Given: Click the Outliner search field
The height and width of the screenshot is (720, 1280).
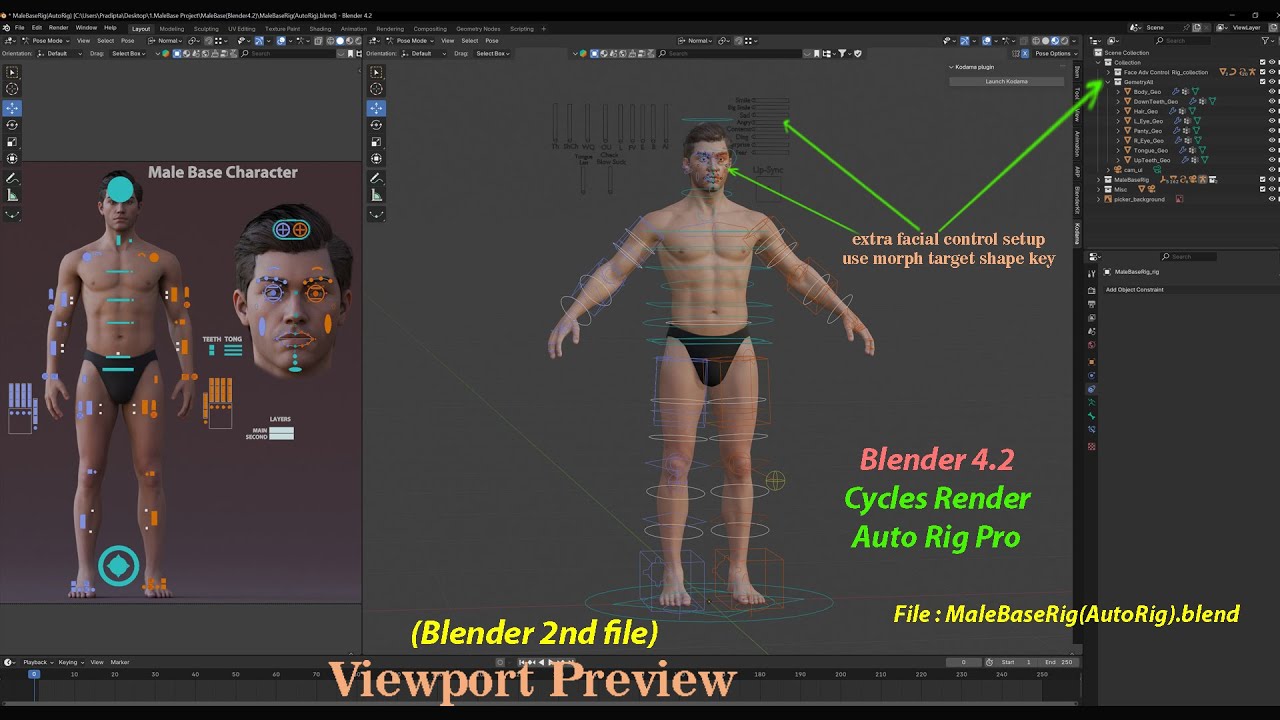Looking at the screenshot, I should point(1182,41).
